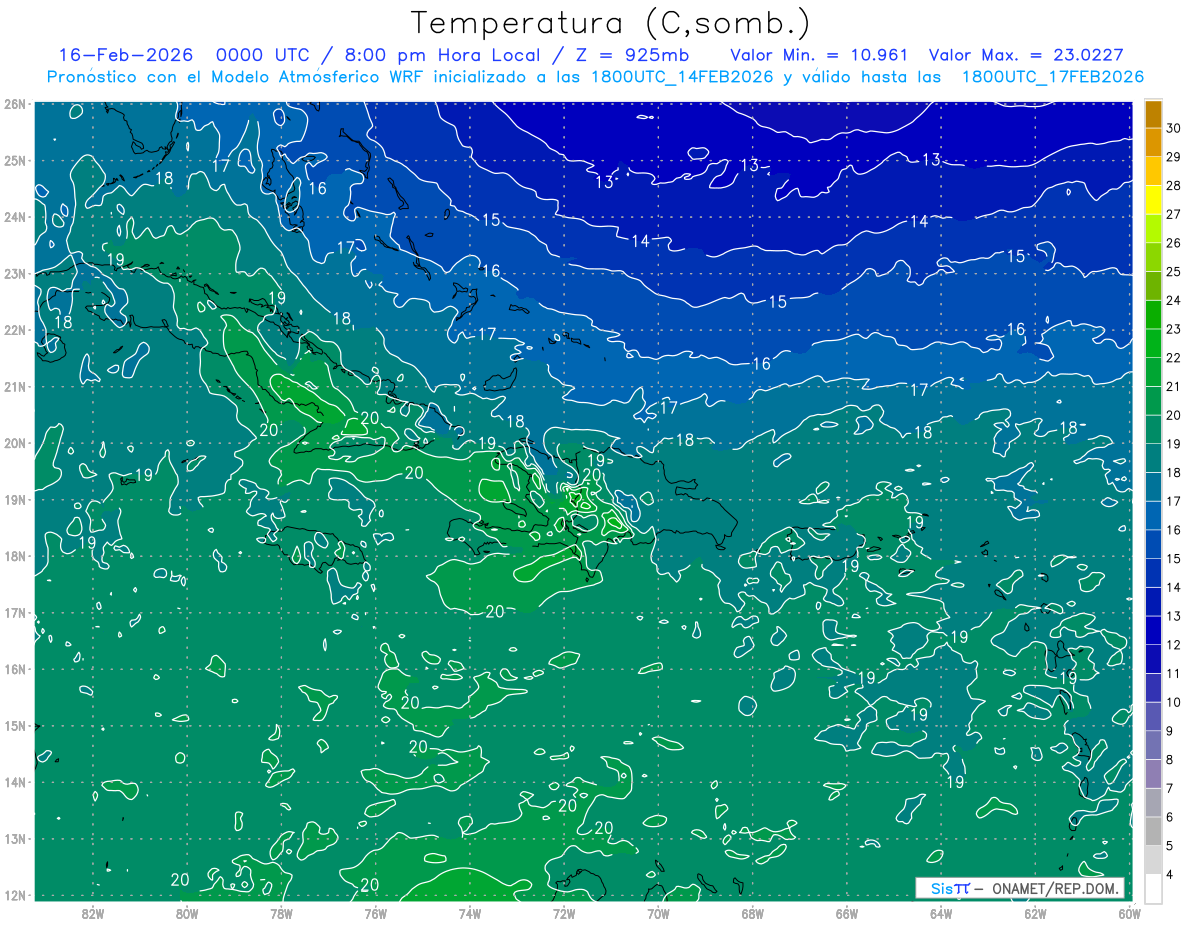Click the "21N" latitude label
The image size is (1200, 927).
coord(15,386)
